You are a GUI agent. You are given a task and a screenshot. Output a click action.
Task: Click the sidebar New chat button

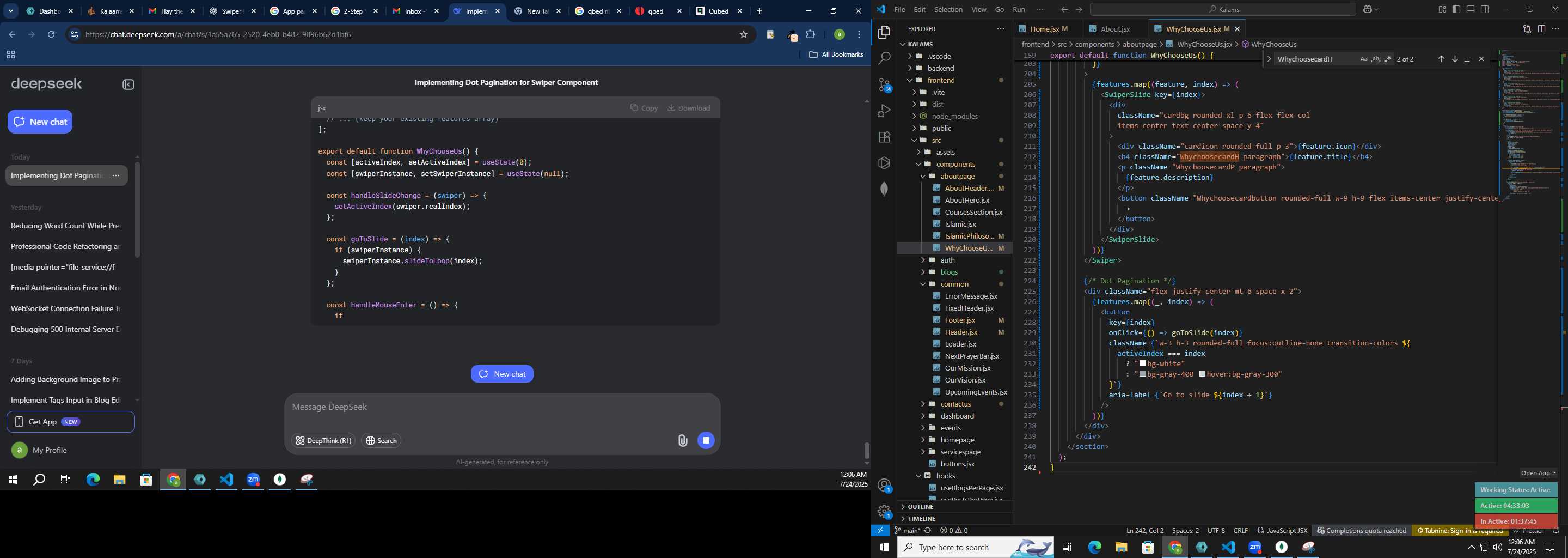(40, 122)
